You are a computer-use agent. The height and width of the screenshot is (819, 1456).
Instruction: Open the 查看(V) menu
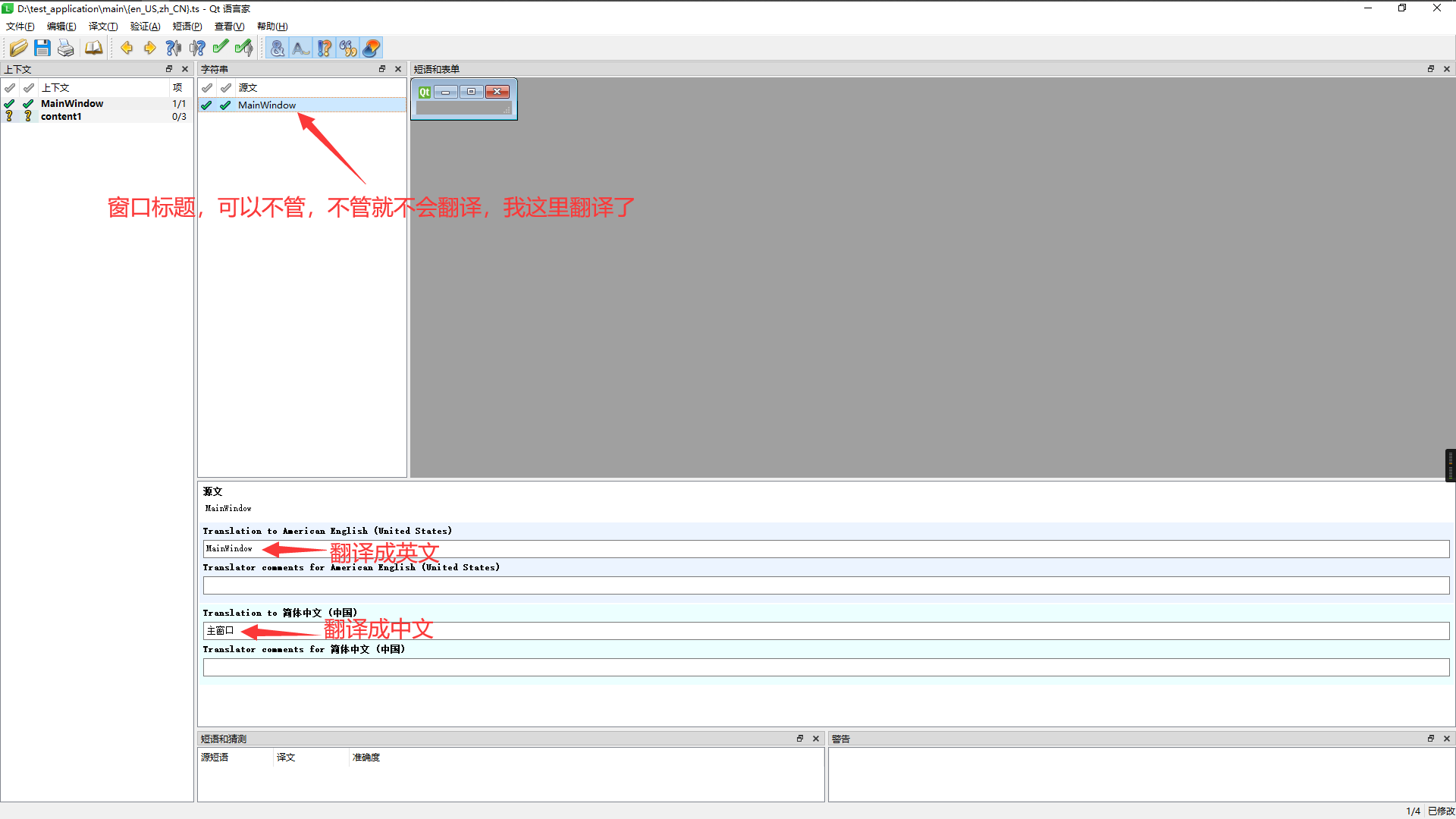coord(229,27)
